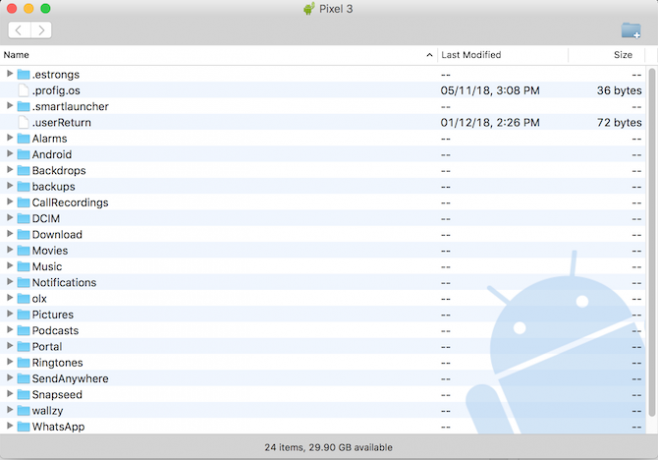Click the Snapseed folder icon

[x=24, y=395]
